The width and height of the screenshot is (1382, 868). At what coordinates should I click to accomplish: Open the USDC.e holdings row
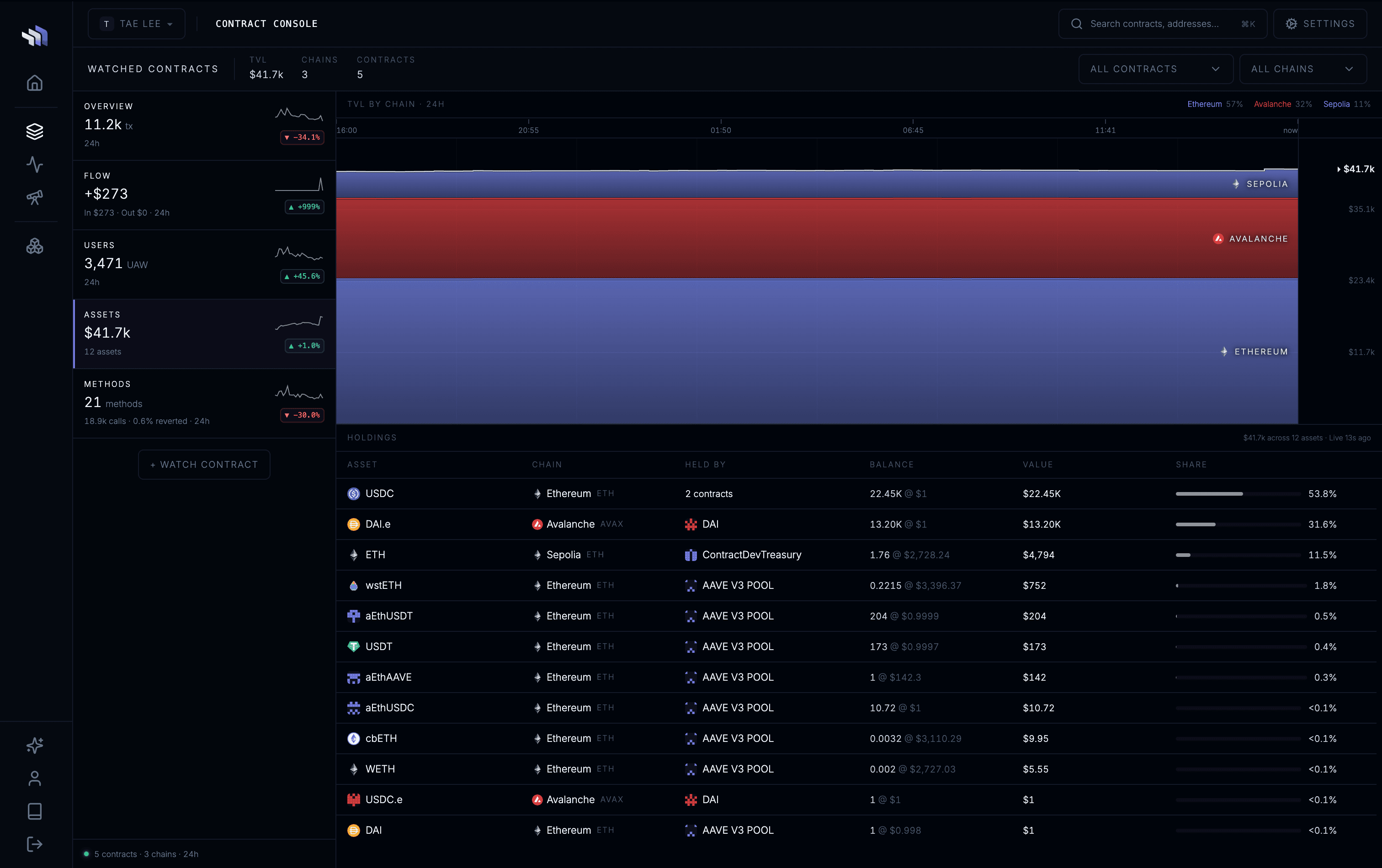[x=856, y=800]
